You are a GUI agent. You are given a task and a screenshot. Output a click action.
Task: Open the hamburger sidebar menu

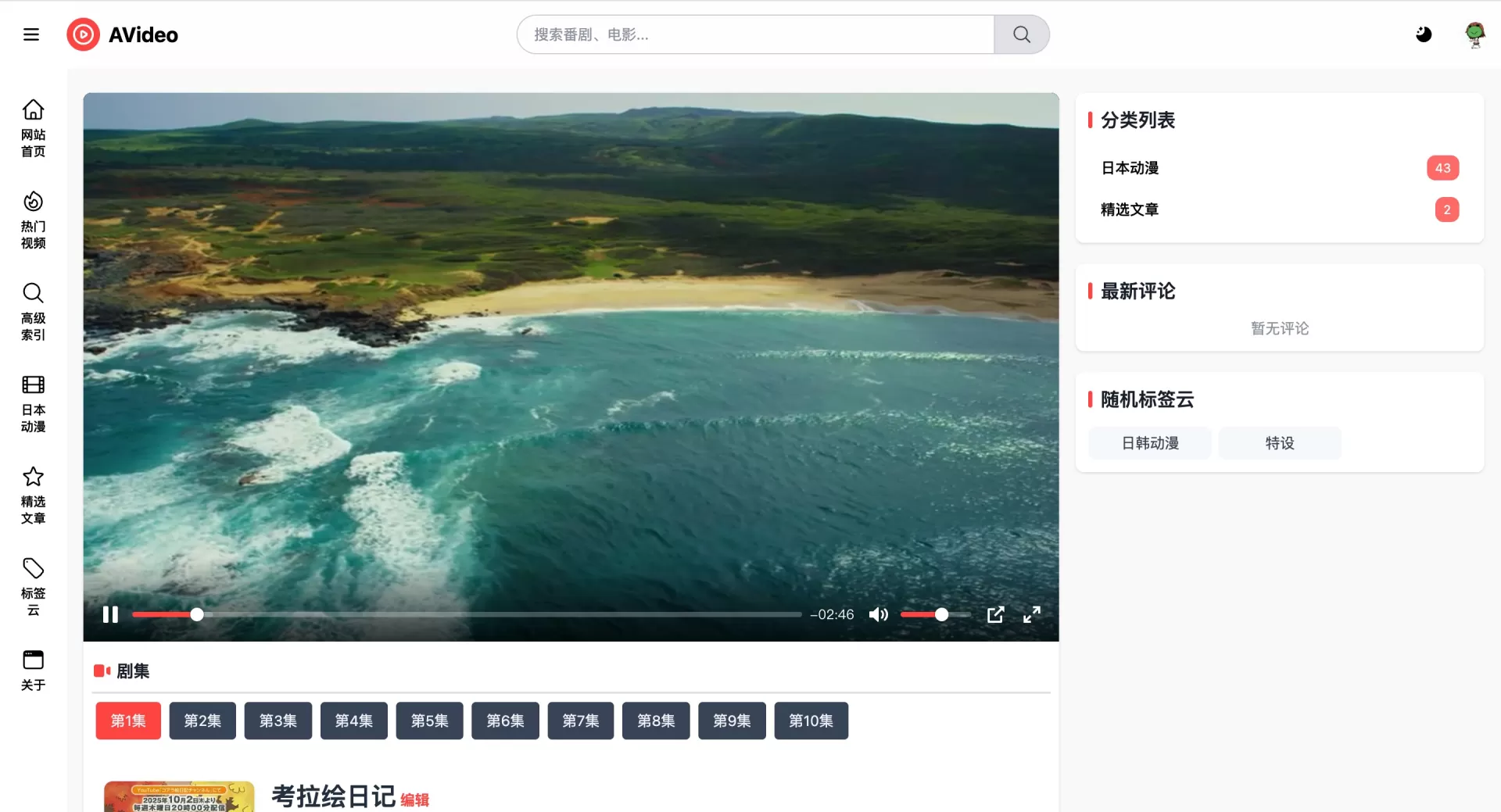pyautogui.click(x=31, y=34)
